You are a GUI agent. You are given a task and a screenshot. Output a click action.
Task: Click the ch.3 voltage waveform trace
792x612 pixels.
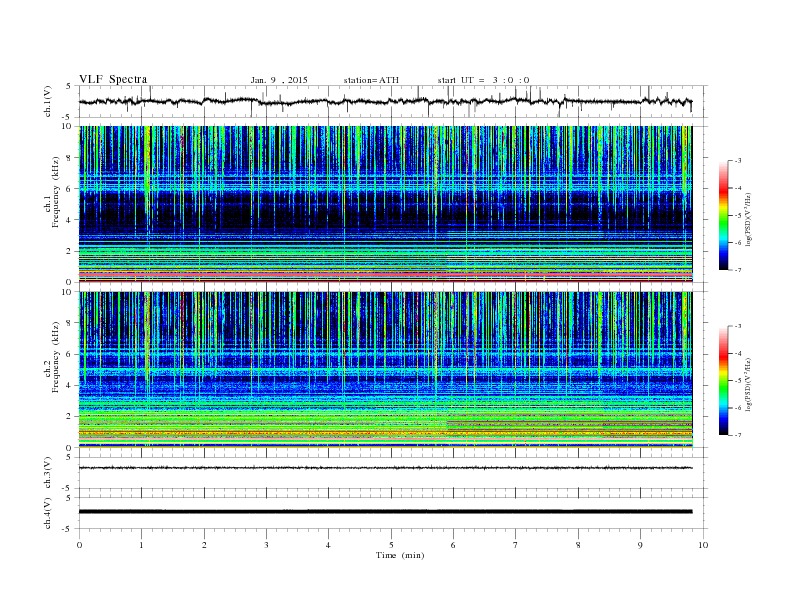pos(385,468)
